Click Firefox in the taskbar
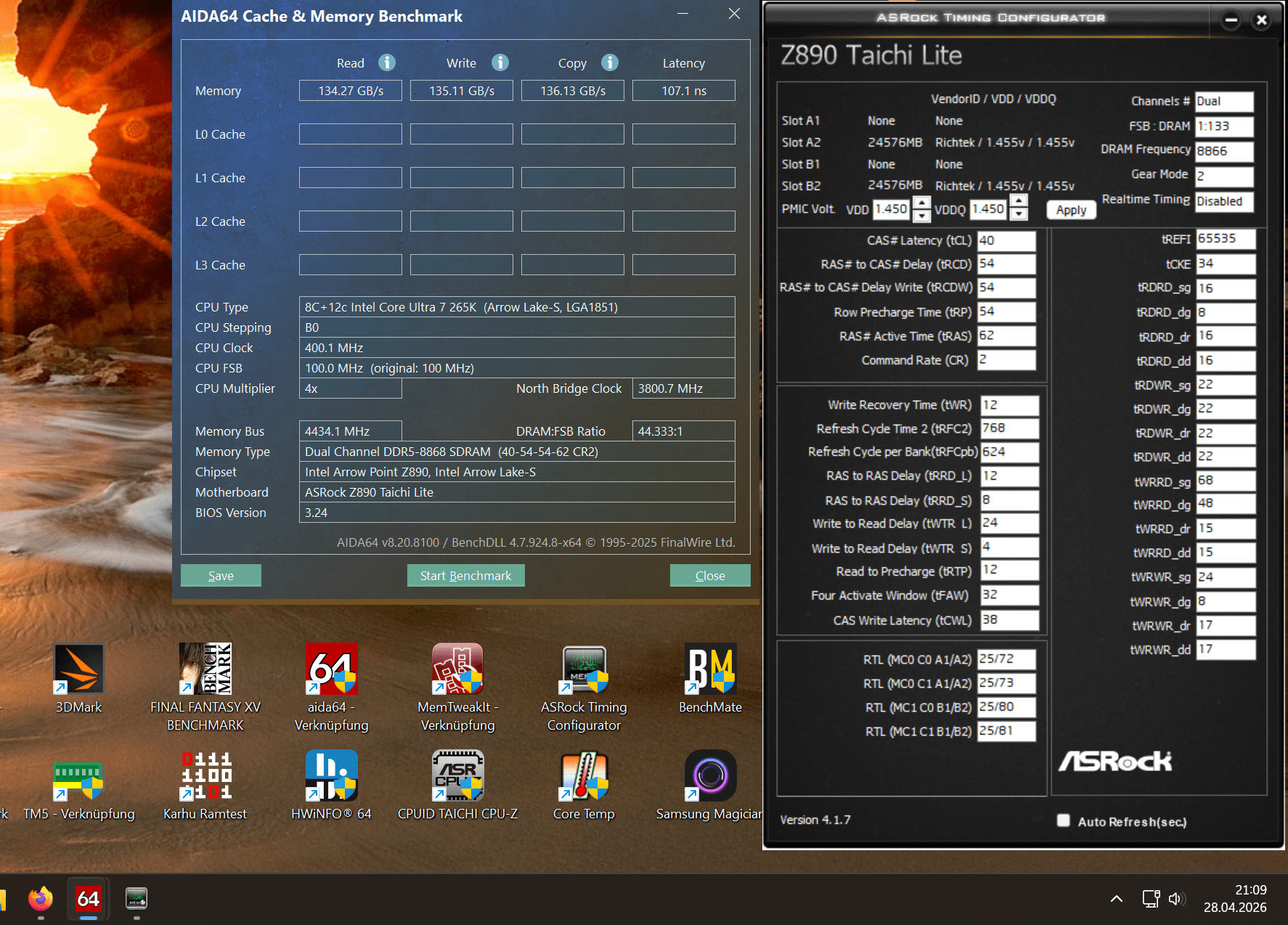 click(x=41, y=899)
